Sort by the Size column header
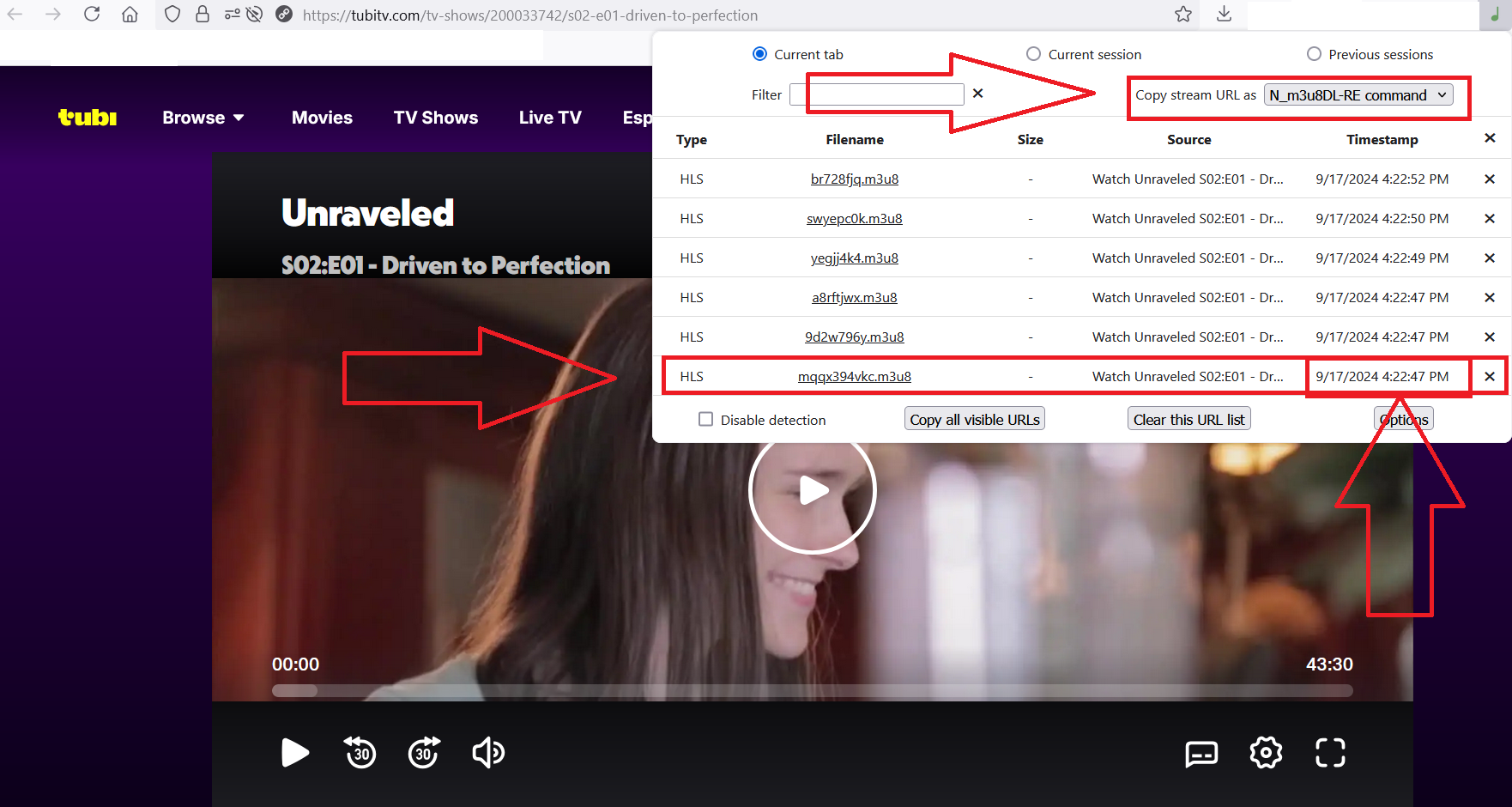This screenshot has height=807, width=1512. point(1031,139)
